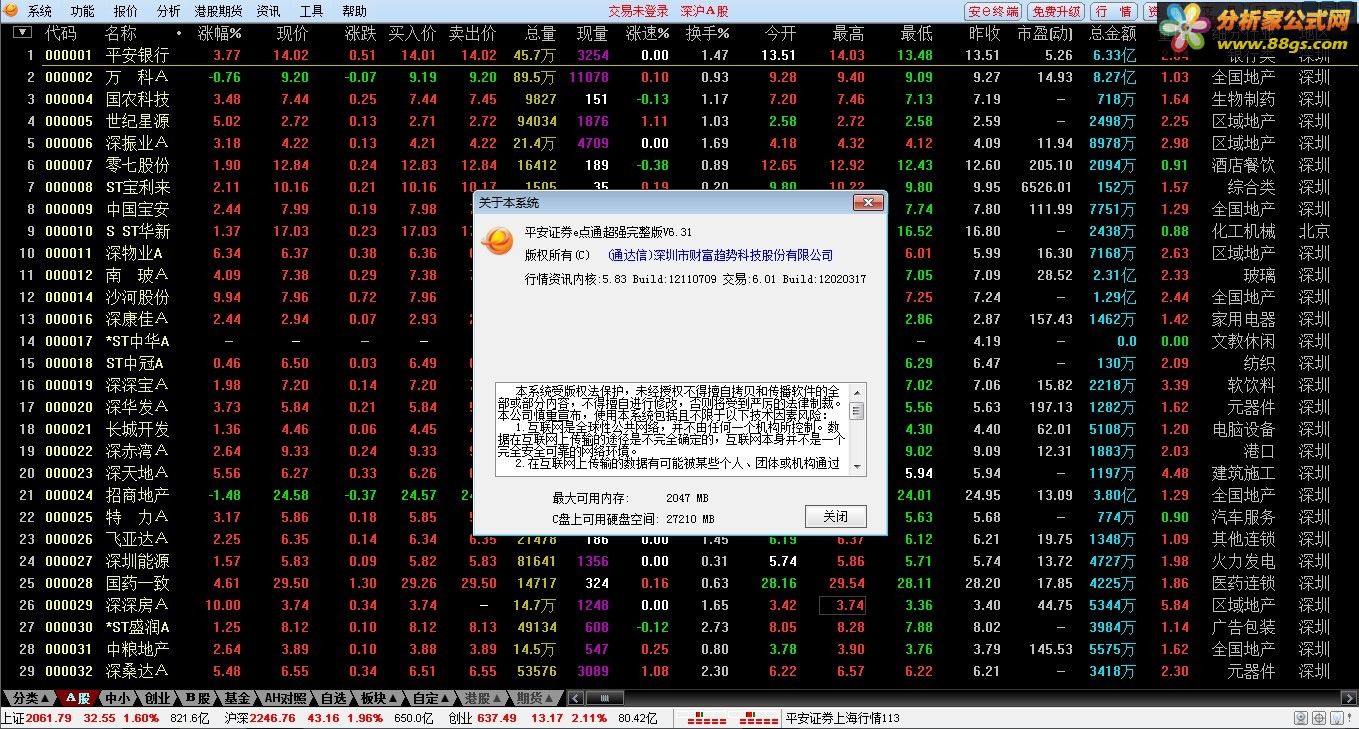Click the 行情 button at top right

click(1113, 11)
